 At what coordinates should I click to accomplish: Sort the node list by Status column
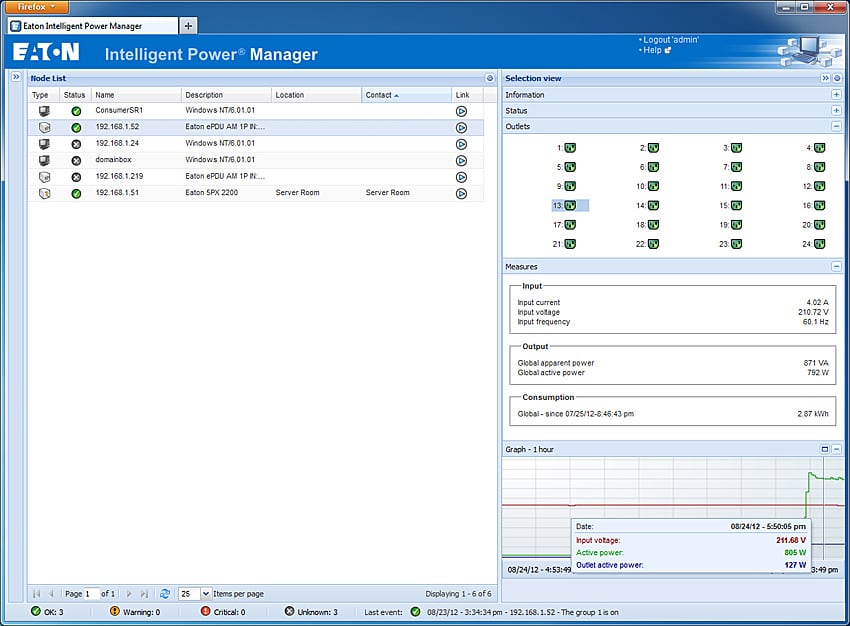click(x=75, y=95)
